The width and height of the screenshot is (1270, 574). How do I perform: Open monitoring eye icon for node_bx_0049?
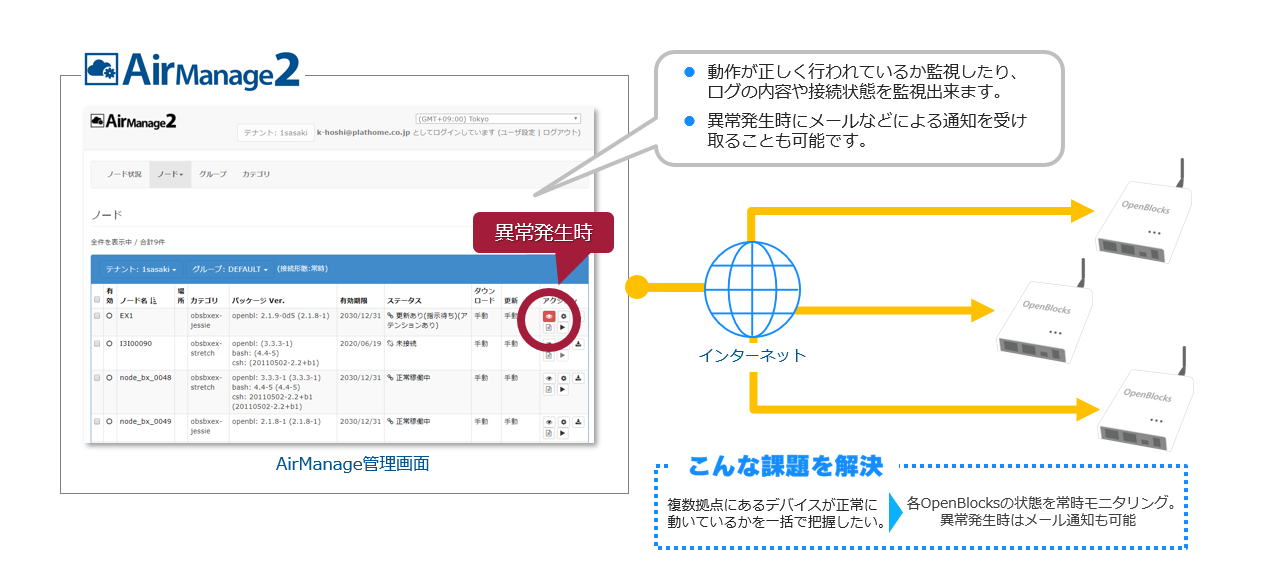(549, 422)
